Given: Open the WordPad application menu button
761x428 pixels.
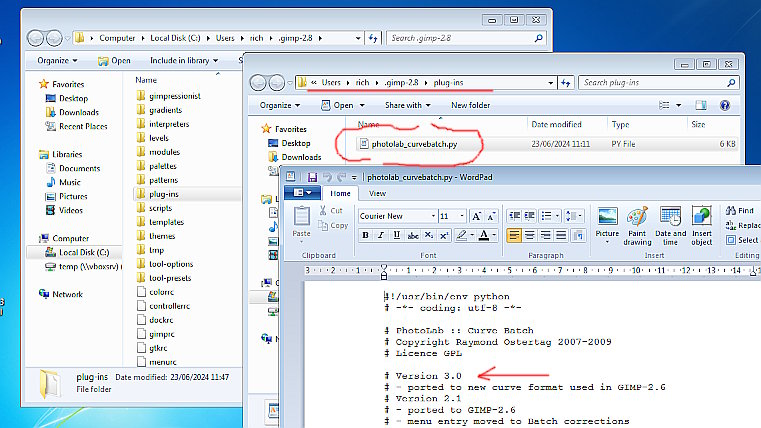Looking at the screenshot, I should tap(302, 193).
